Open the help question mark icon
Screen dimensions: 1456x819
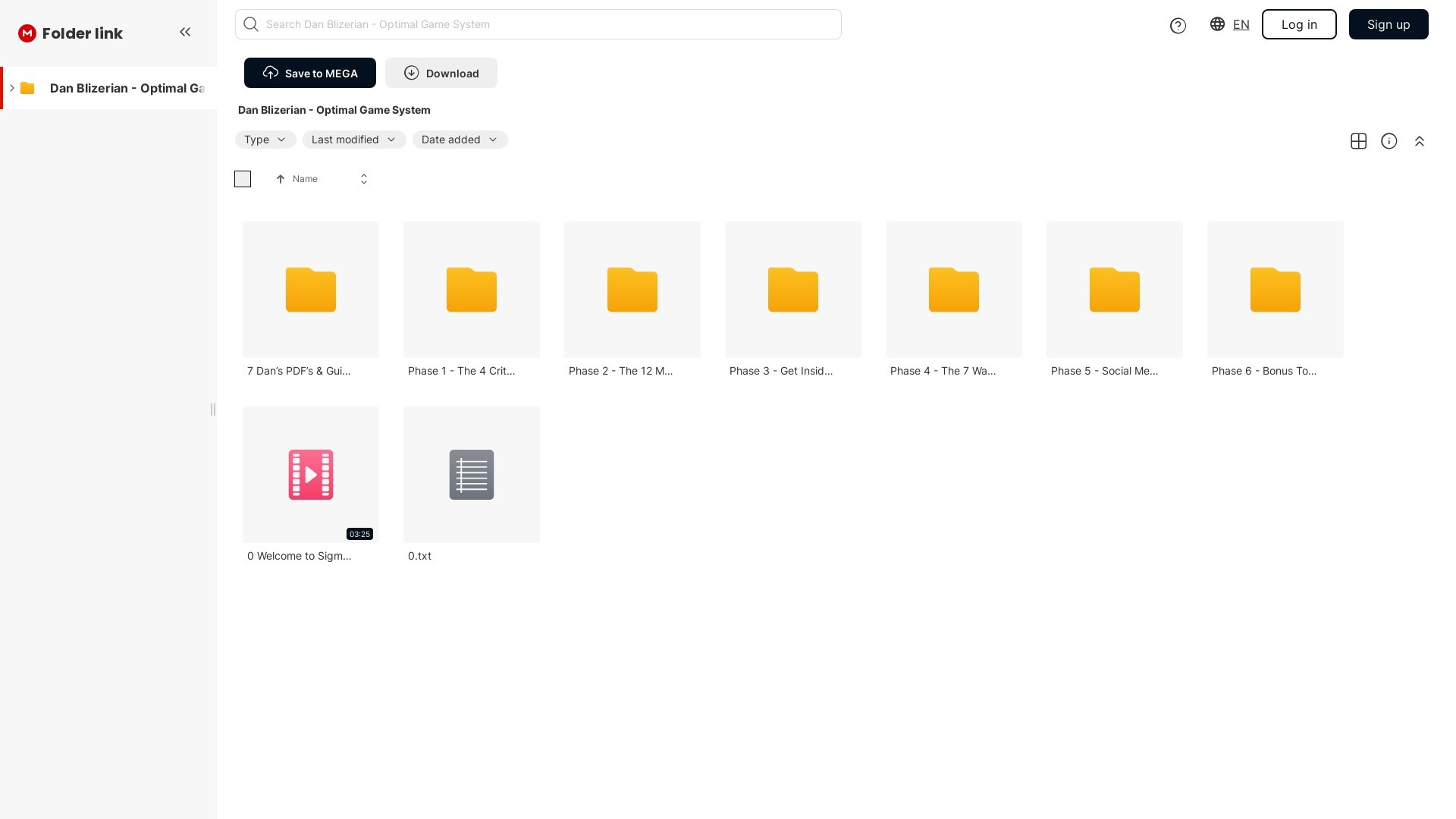coord(1178,26)
